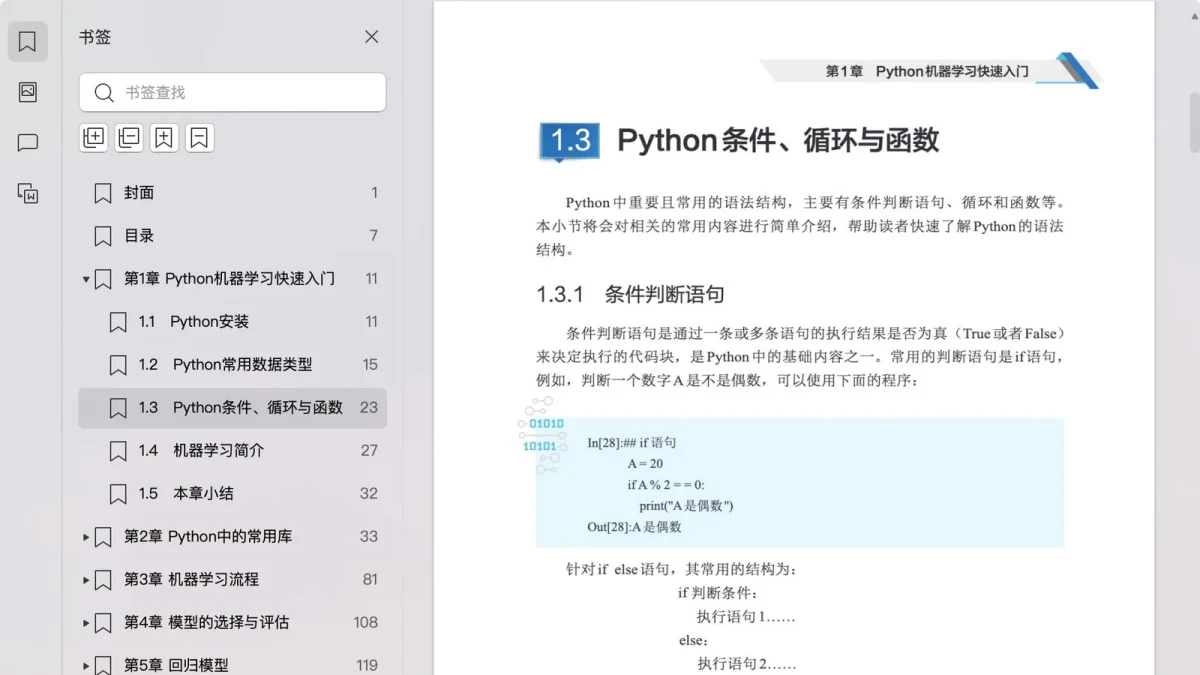Open bookmark 第1章 Python机器学习快速入门

232,279
